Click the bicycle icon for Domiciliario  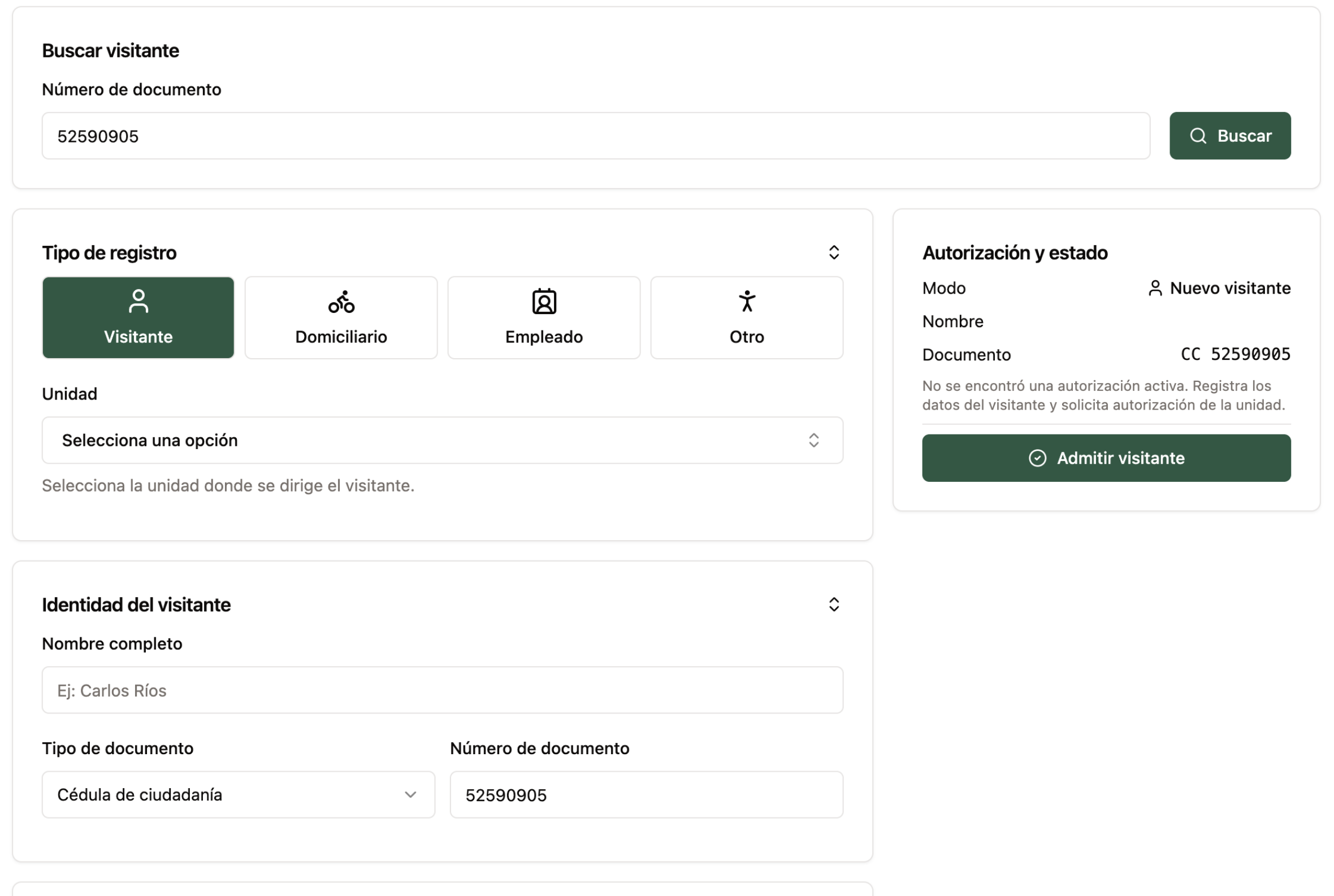[341, 301]
